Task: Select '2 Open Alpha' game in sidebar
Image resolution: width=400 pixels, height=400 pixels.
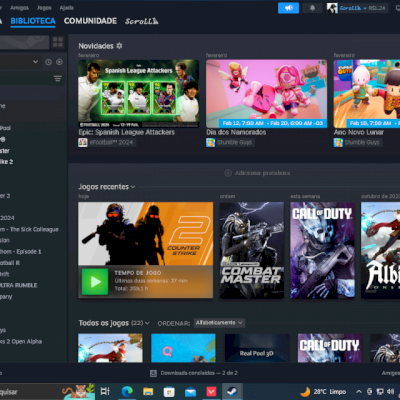Action: pos(21,341)
